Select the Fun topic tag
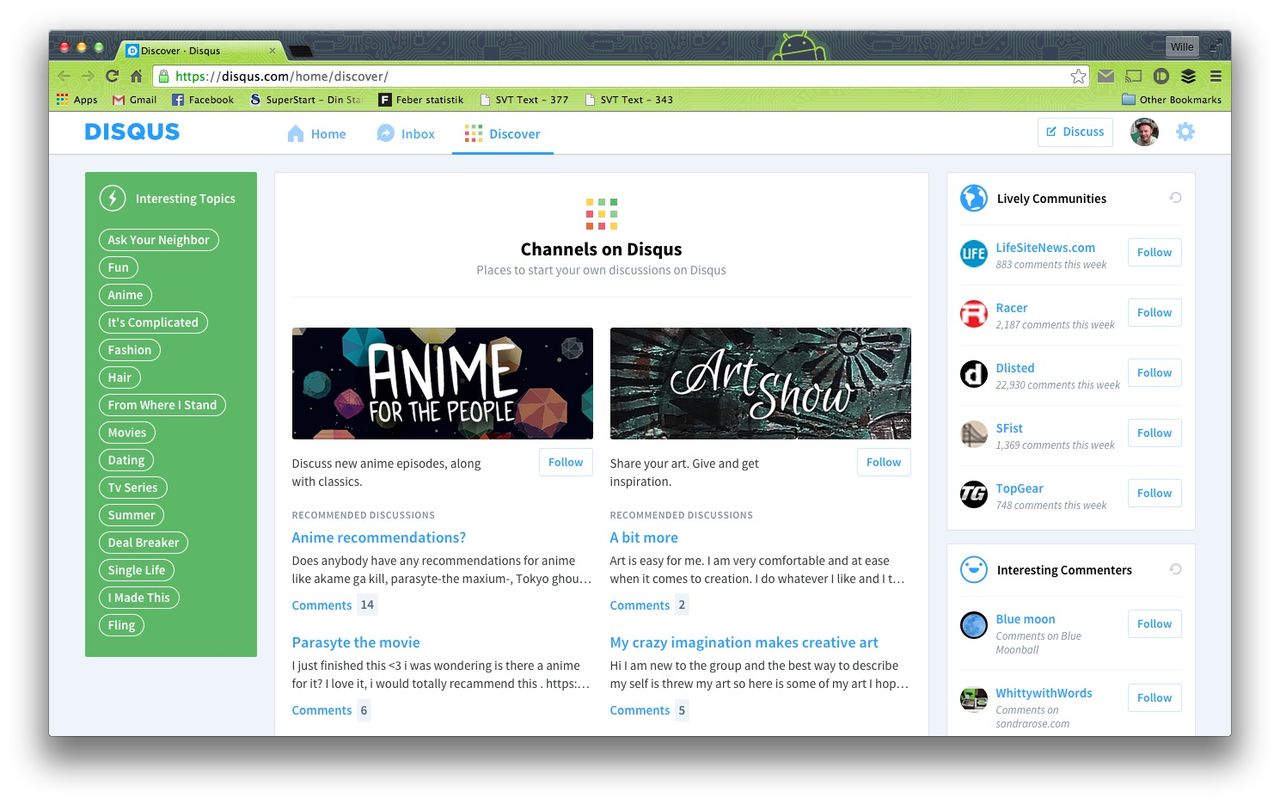Viewport: 1280px width, 804px height. click(118, 267)
